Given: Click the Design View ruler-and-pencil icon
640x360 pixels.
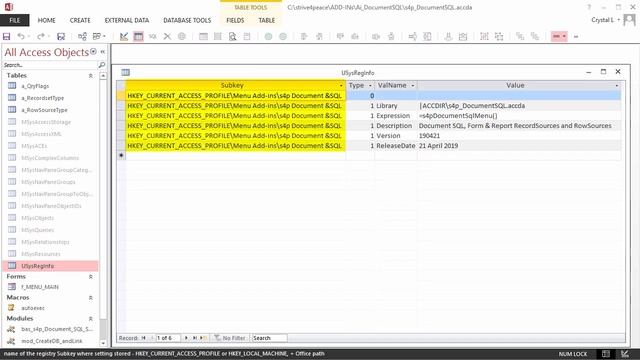Looking at the screenshot, I should [124, 36].
